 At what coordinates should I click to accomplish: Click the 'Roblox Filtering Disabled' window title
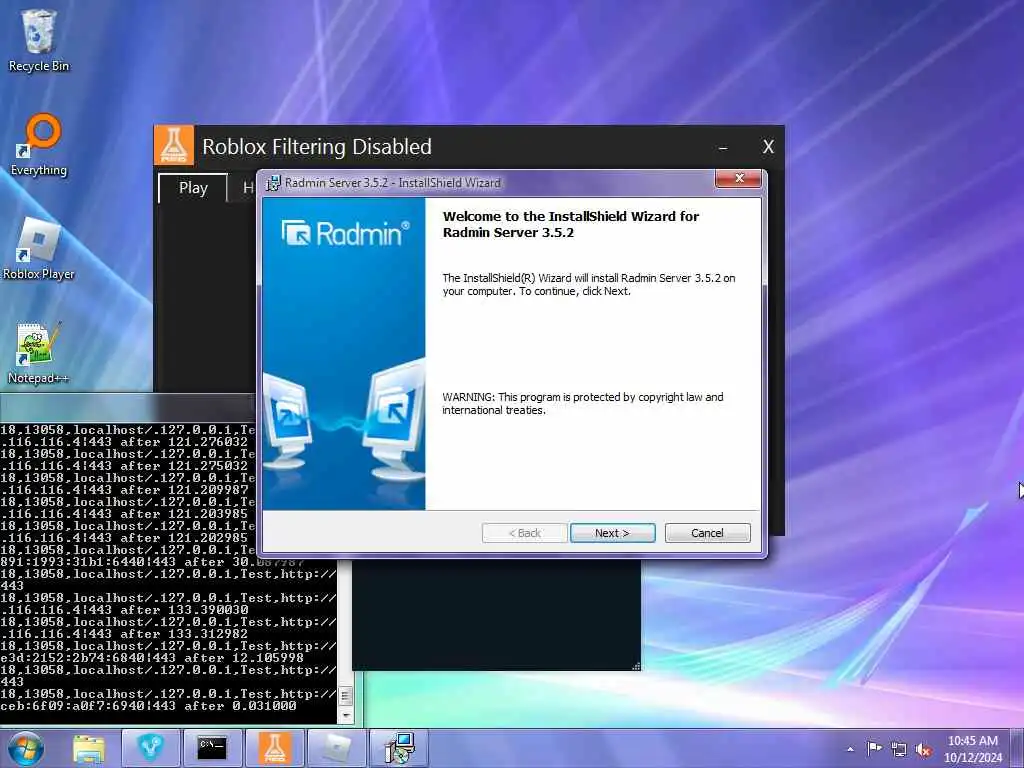317,147
